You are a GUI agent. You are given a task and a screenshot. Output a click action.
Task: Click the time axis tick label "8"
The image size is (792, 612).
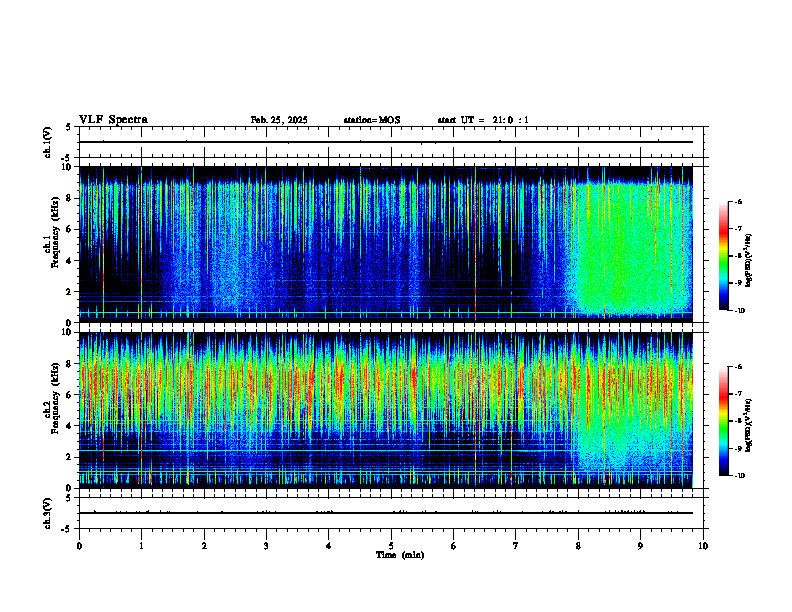click(x=578, y=546)
